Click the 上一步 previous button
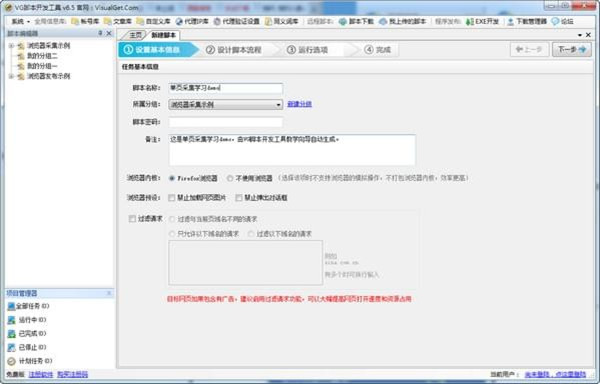Viewport: 600px width, 384px height. point(529,49)
